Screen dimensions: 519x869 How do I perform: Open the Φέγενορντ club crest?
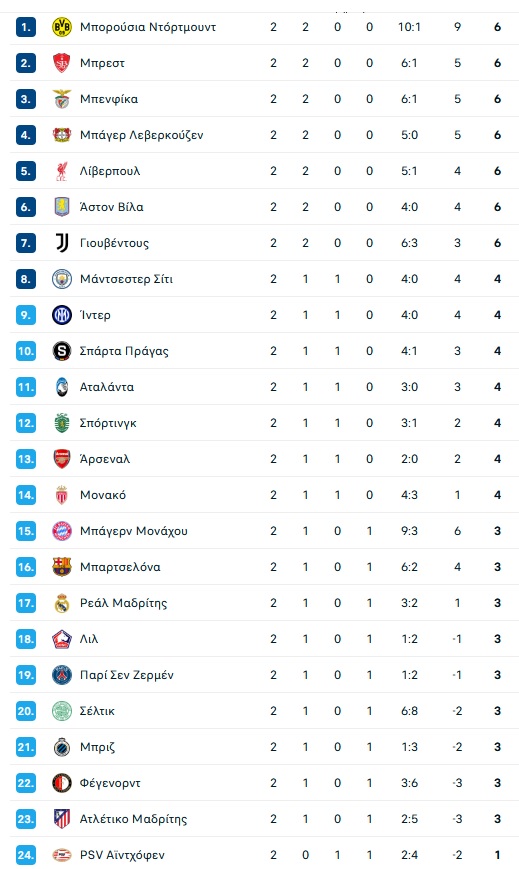coord(62,784)
